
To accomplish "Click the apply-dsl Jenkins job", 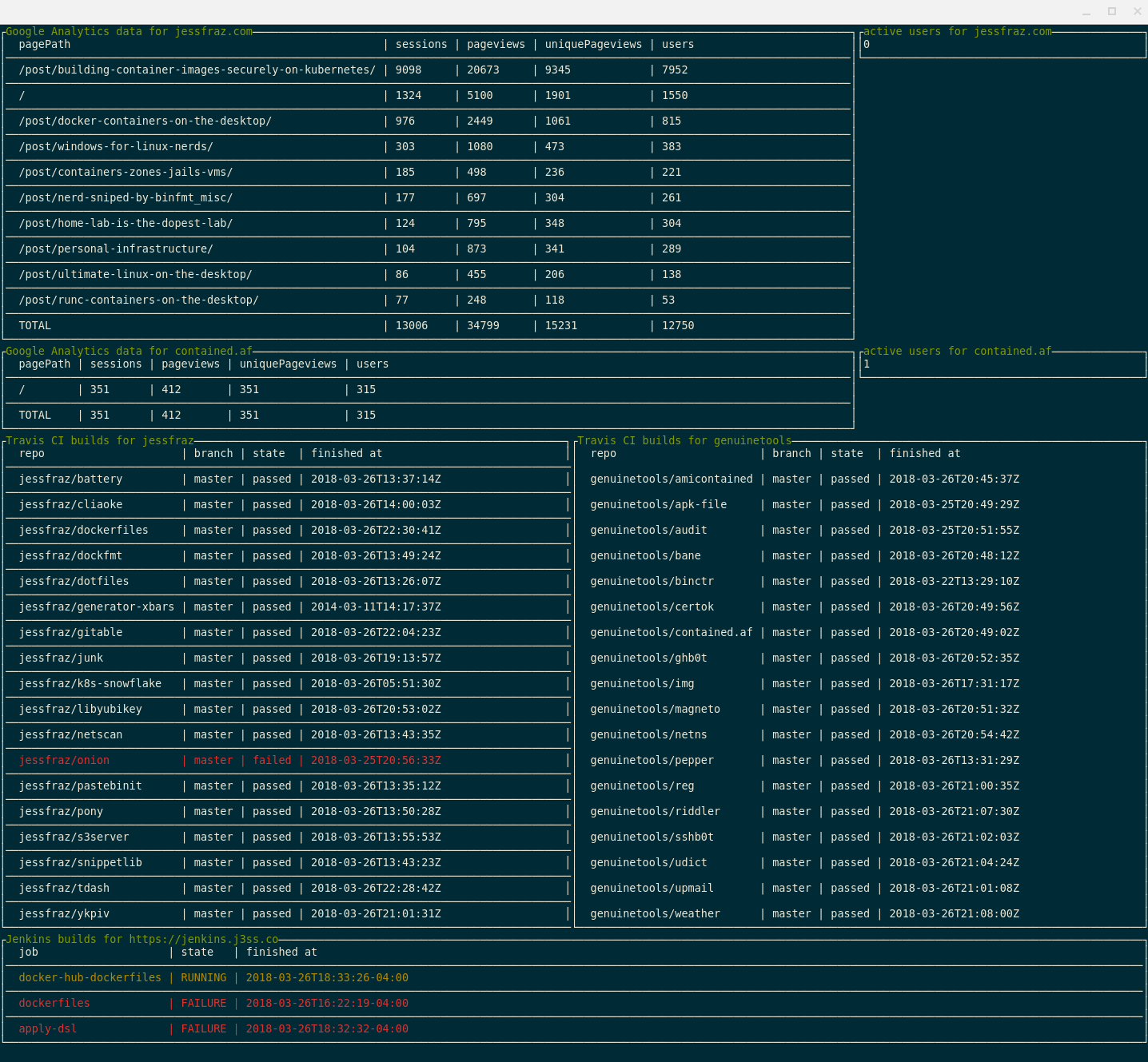I will pyautogui.click(x=48, y=1029).
